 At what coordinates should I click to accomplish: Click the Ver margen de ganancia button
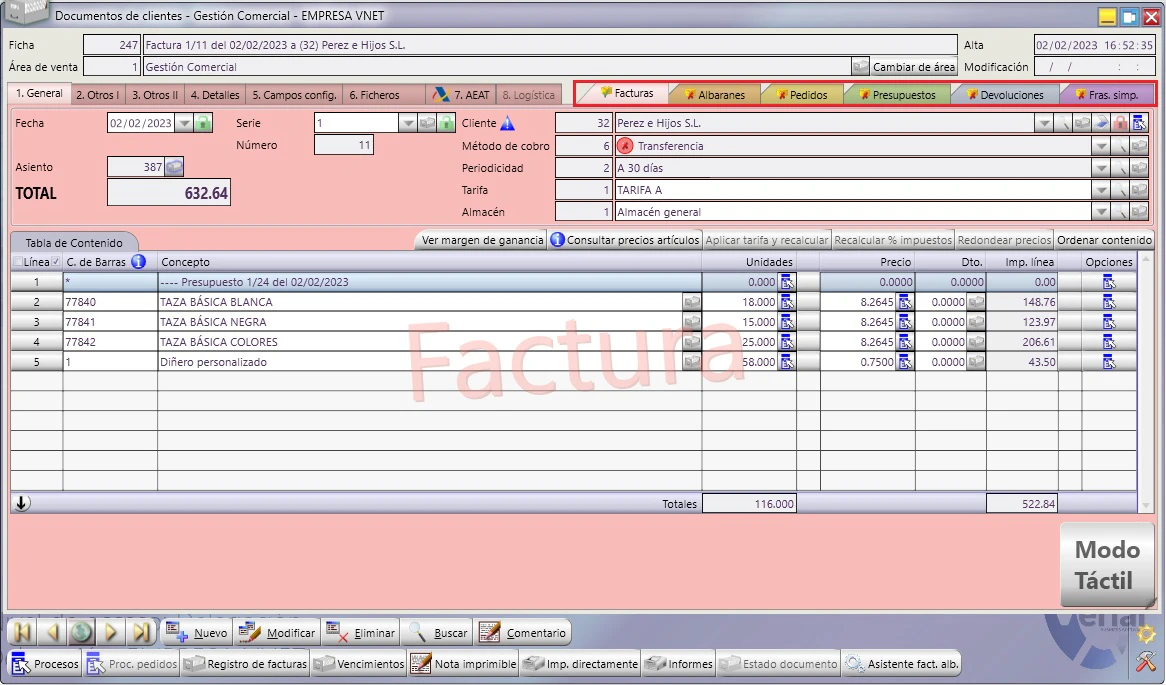(x=482, y=240)
